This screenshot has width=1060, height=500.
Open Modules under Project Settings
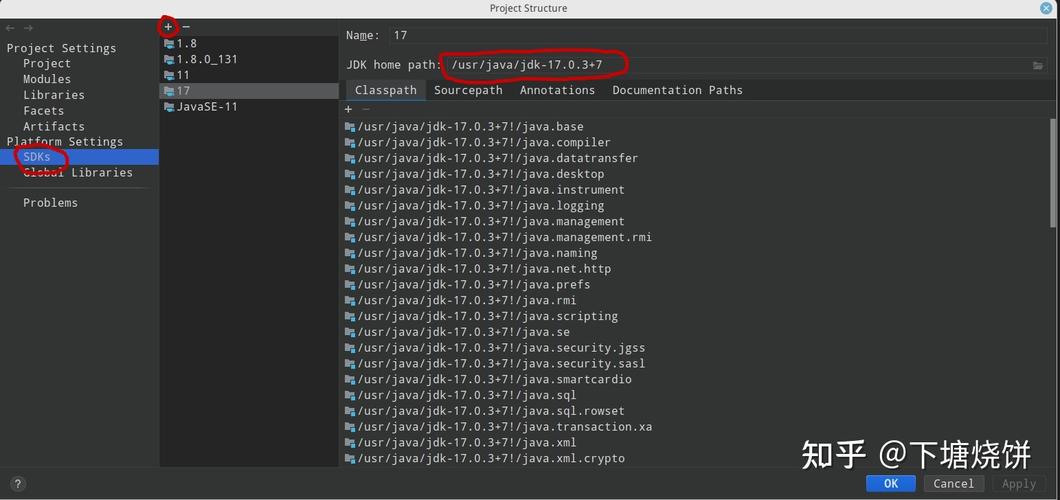coord(47,79)
